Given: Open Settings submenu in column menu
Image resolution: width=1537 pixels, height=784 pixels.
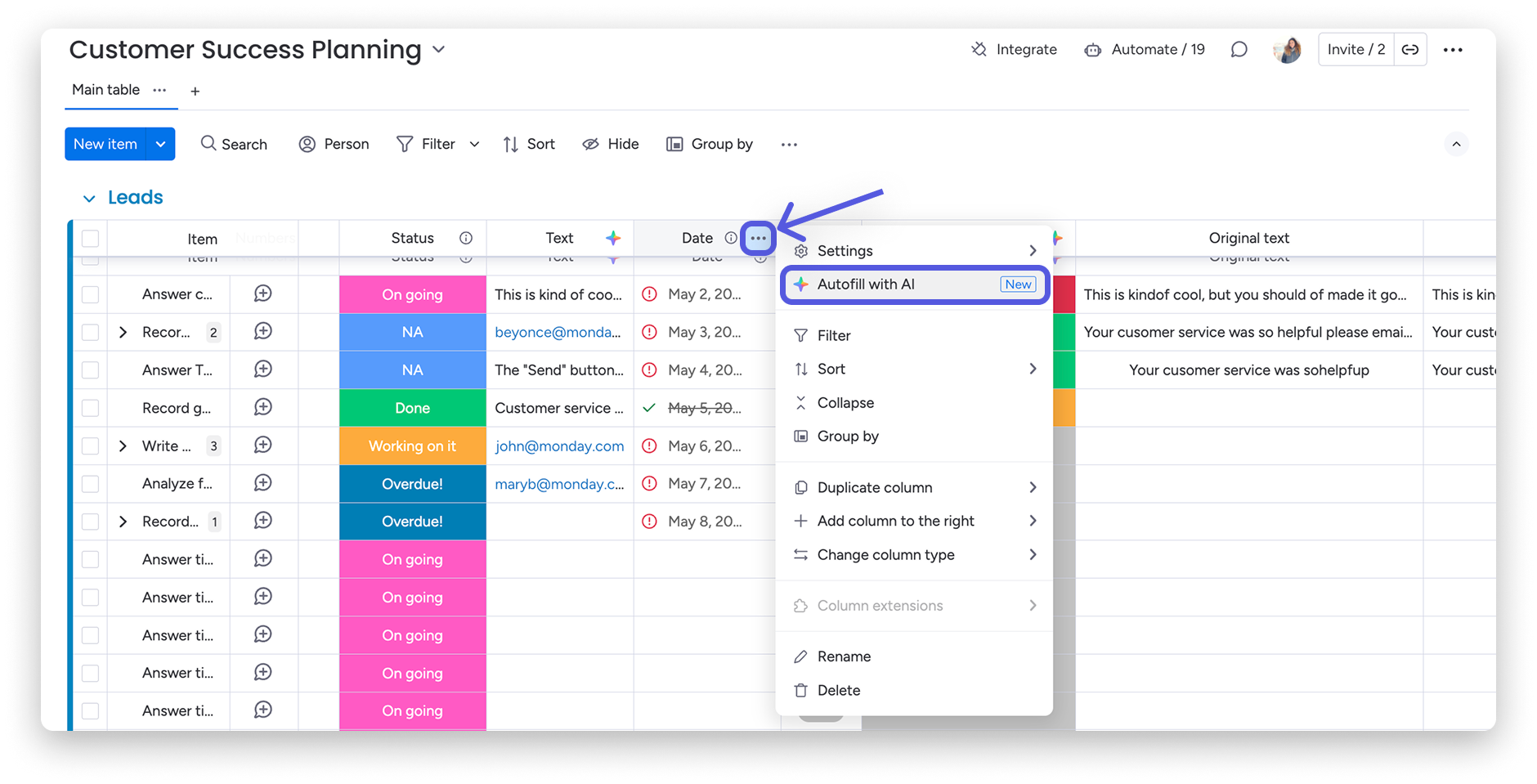Looking at the screenshot, I should 915,251.
